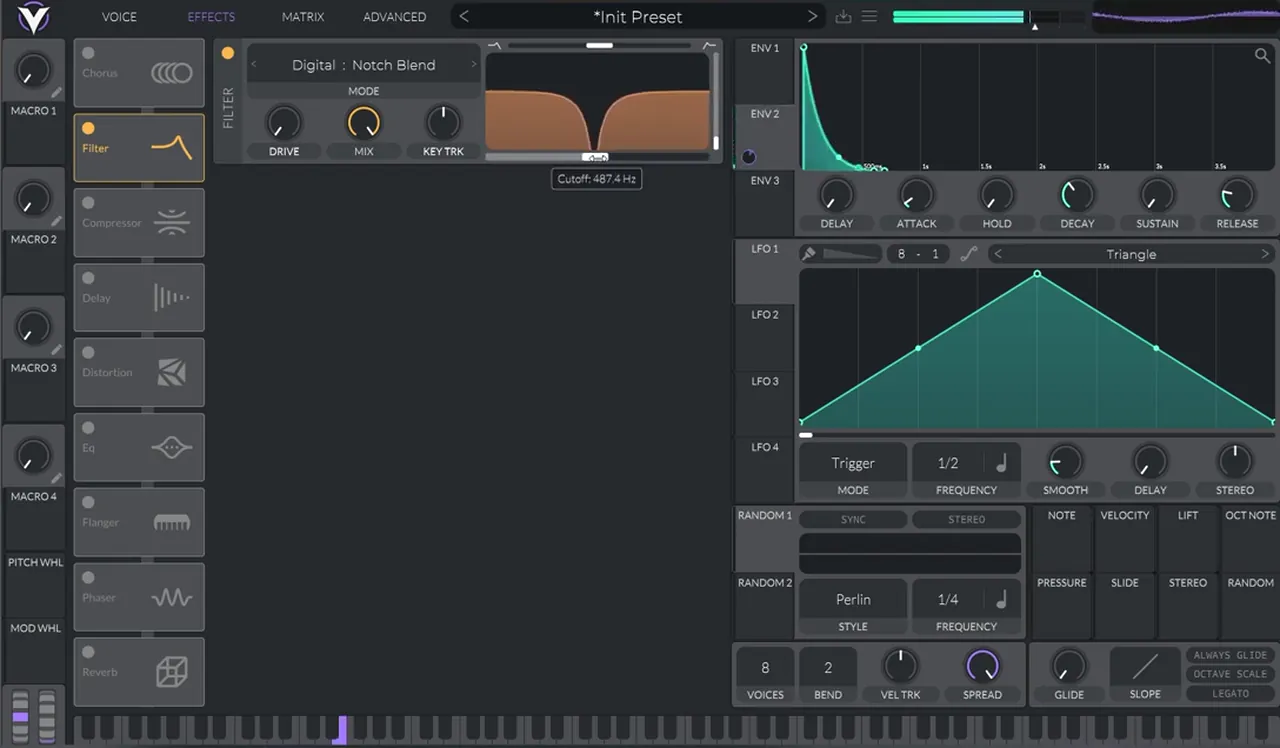Click the voice SPREAD knob
The height and width of the screenshot is (748, 1280).
coord(982,666)
